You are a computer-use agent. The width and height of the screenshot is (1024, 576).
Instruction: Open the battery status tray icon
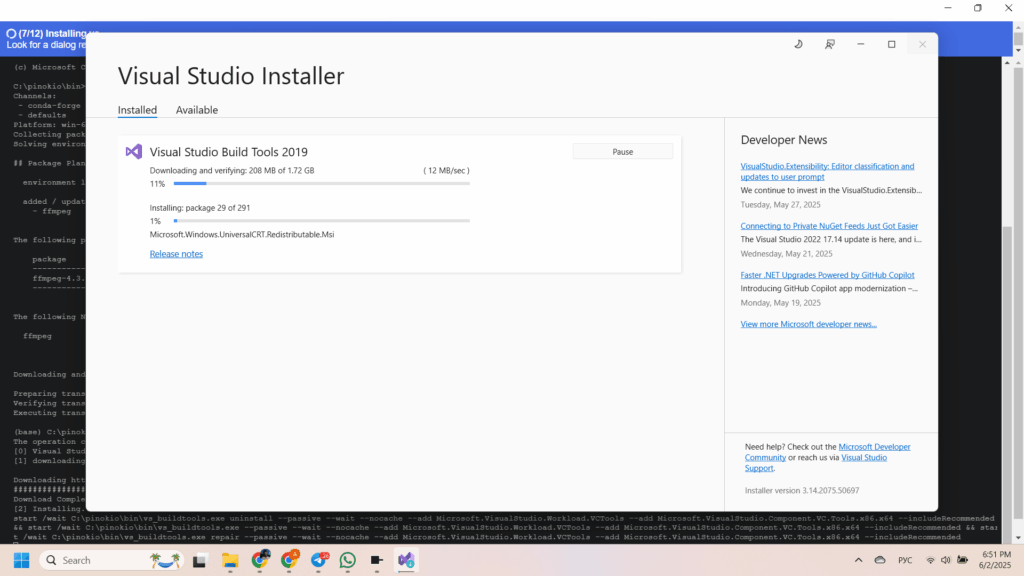click(x=962, y=560)
